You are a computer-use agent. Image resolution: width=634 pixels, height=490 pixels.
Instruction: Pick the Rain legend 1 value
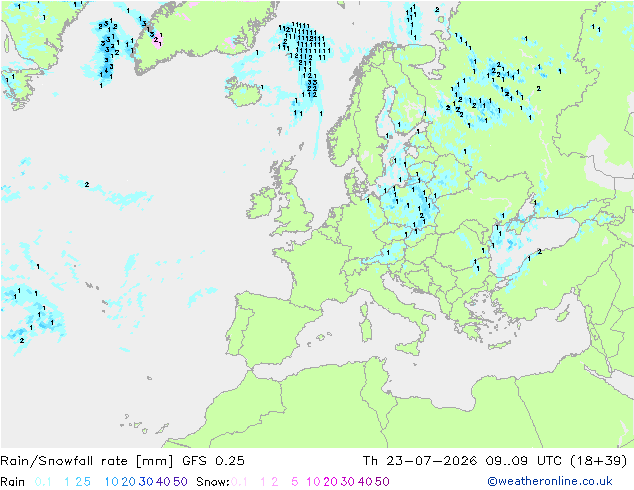(x=67, y=482)
